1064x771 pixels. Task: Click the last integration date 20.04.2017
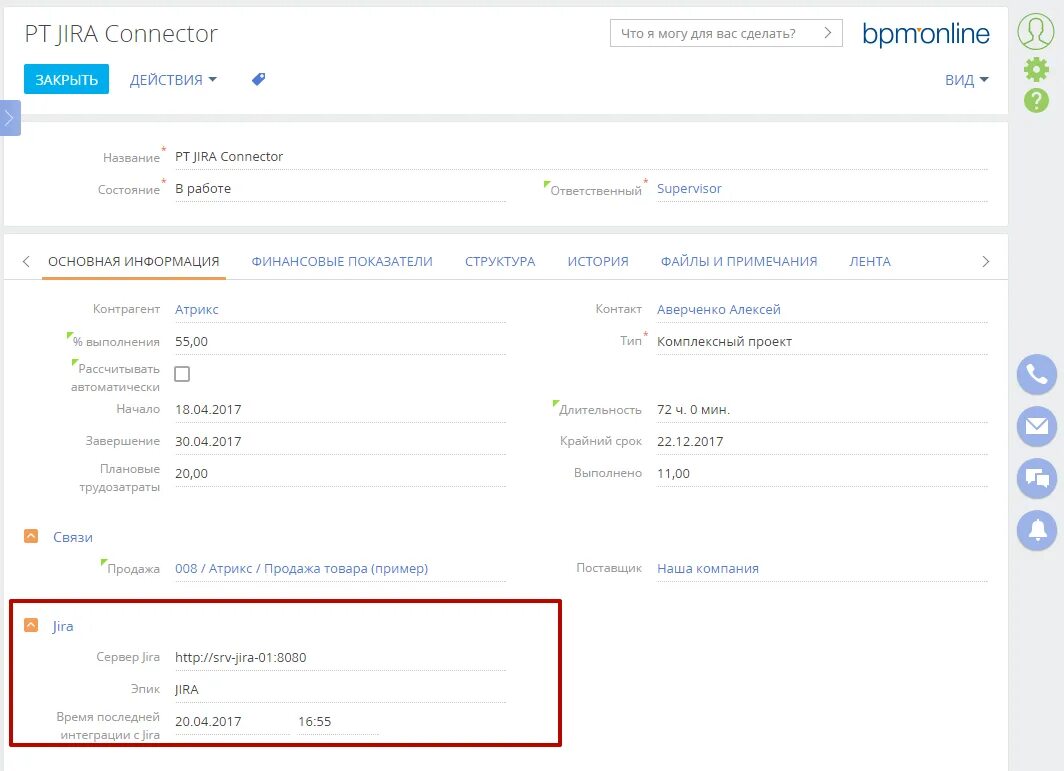pos(232,721)
